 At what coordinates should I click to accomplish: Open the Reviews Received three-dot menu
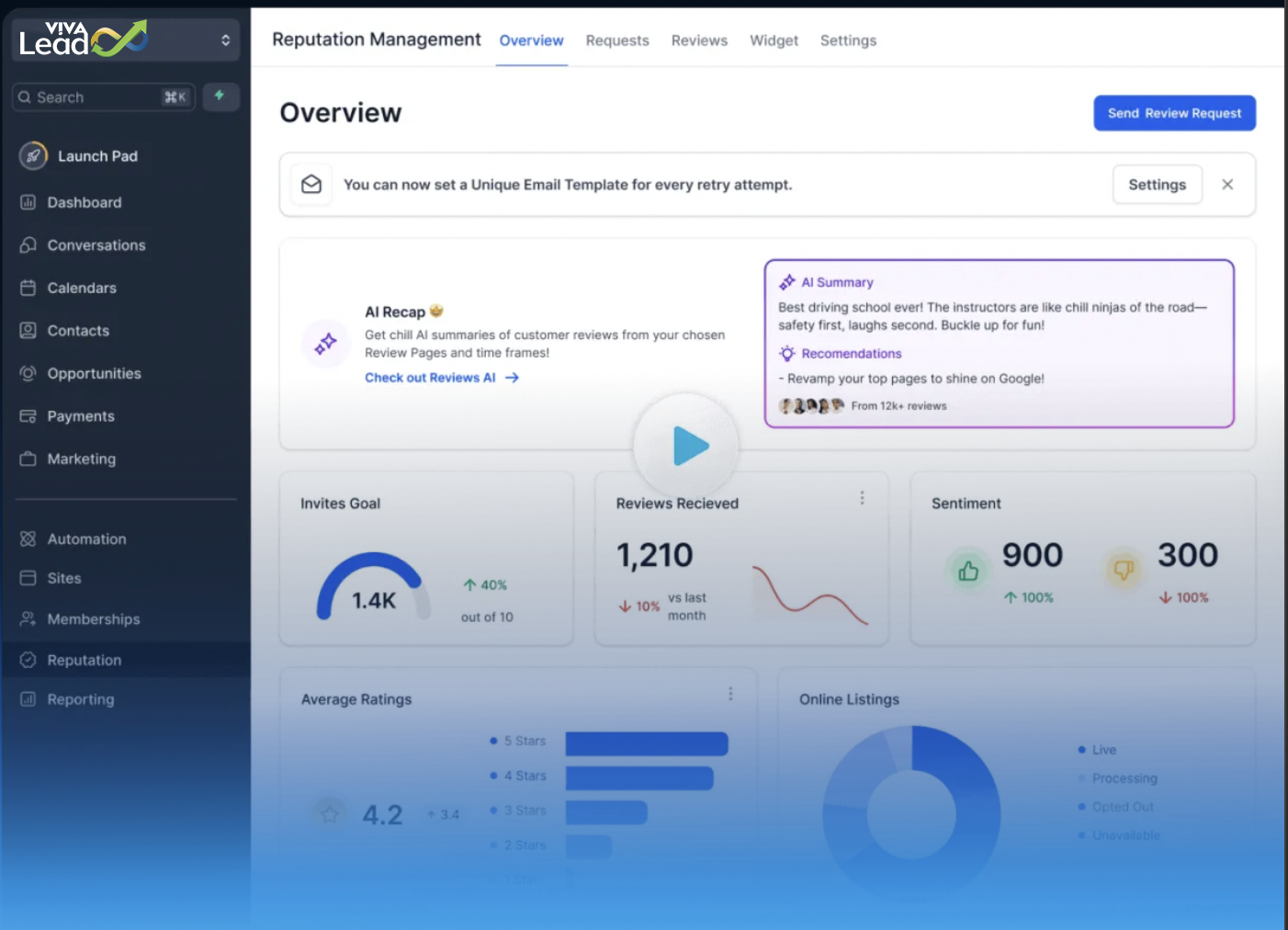[x=862, y=497]
